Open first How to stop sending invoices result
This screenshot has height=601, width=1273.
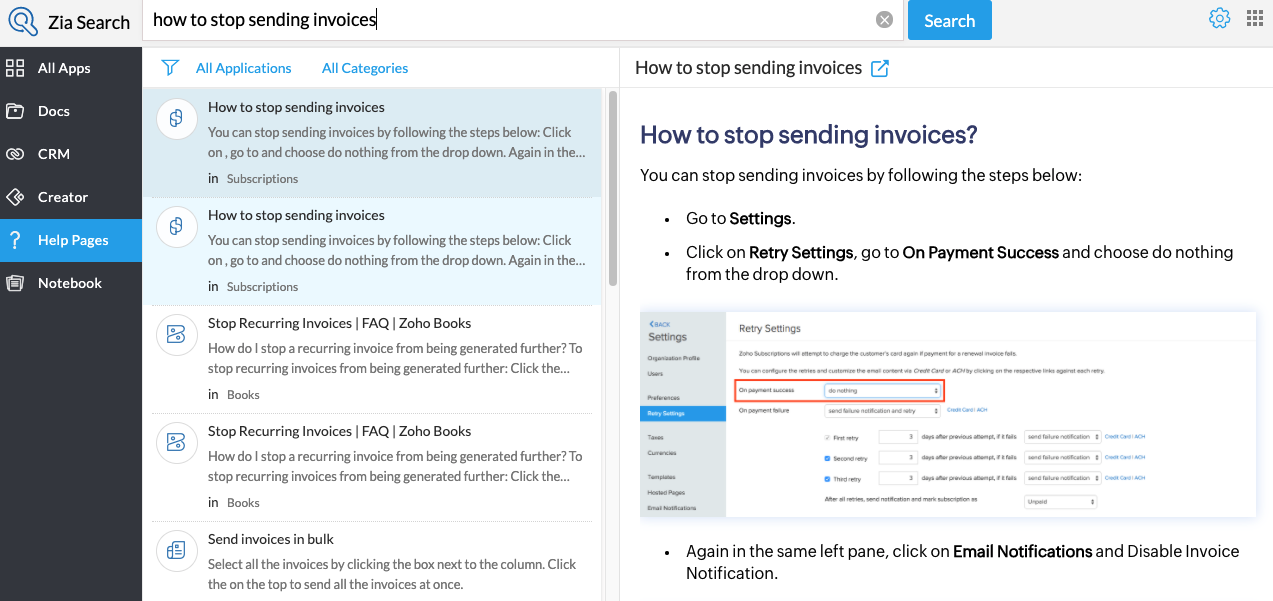click(372, 143)
